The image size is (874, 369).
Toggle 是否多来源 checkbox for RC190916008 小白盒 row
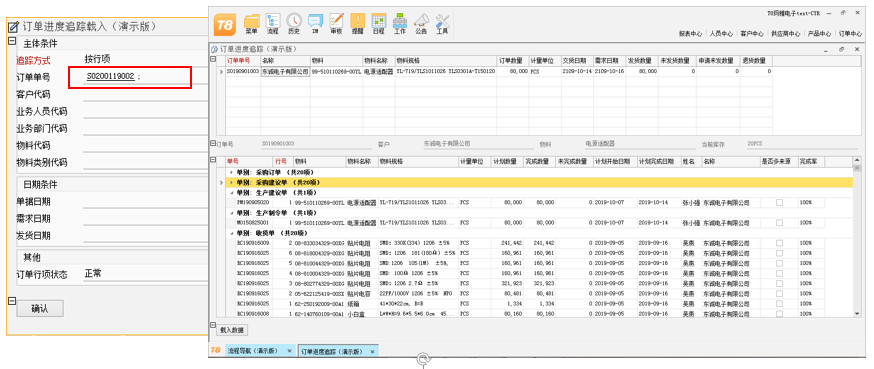point(779,314)
